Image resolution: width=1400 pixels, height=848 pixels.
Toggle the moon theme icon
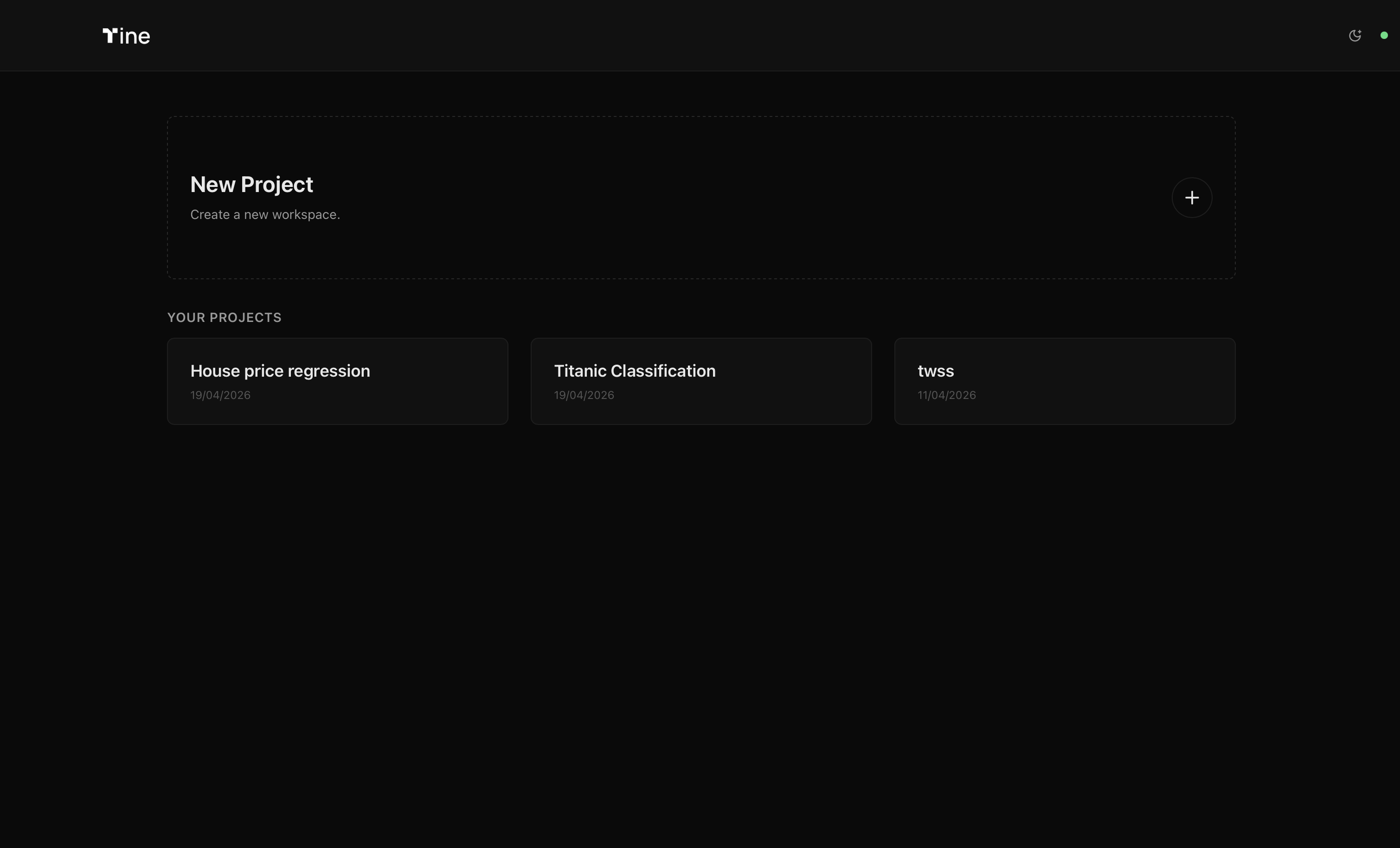coord(1355,36)
